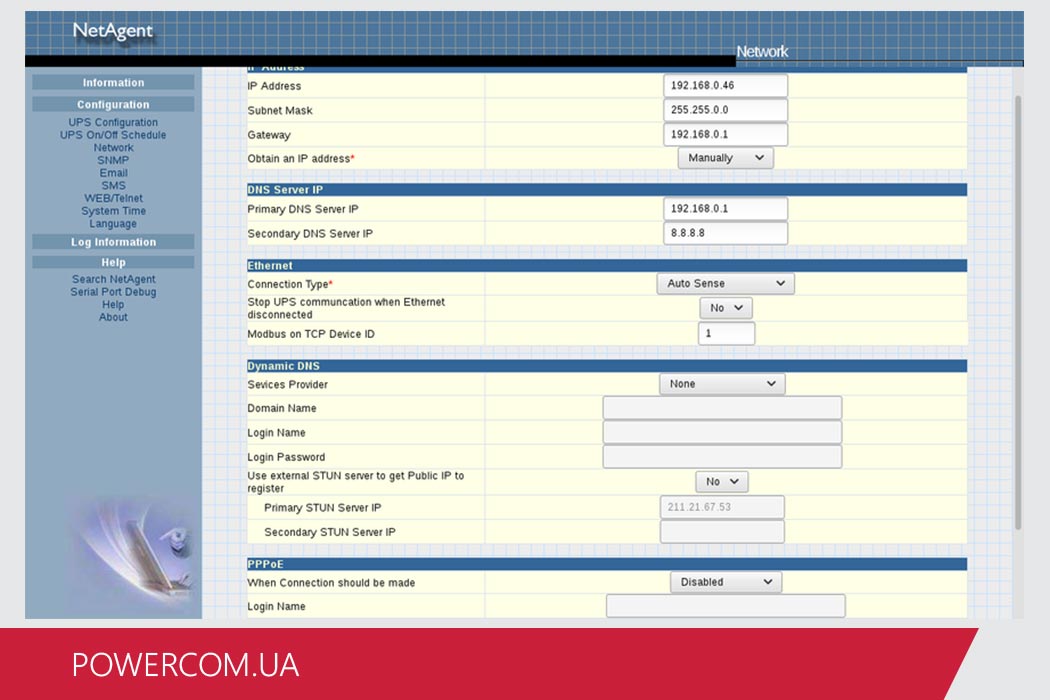Click the Secondary DNS Server IP field
The width and height of the screenshot is (1050, 700).
point(725,233)
